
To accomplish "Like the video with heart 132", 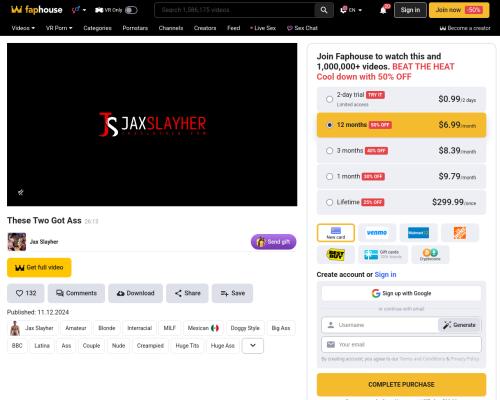I will pos(26,293).
